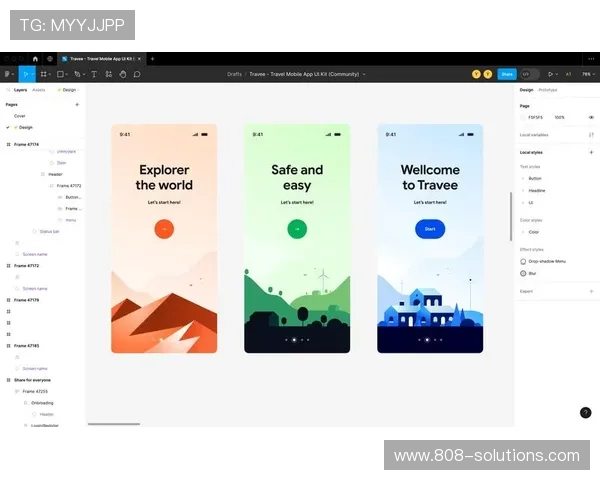Open the Resources tool in toolbar
The height and width of the screenshot is (480, 600).
(x=109, y=74)
